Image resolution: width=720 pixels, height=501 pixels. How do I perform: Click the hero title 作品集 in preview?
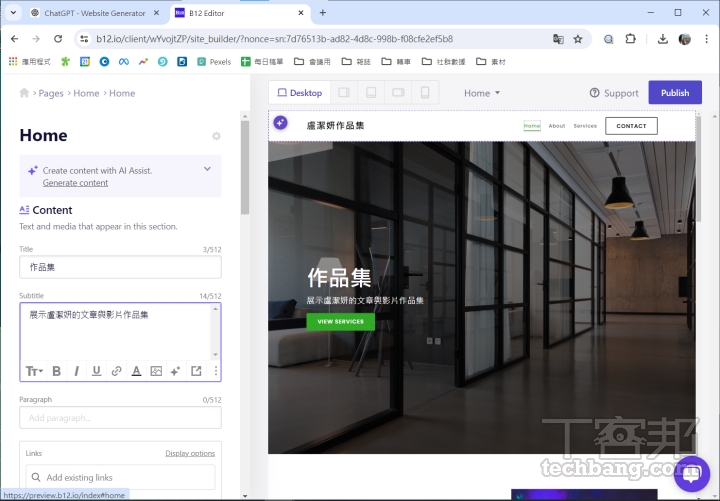[x=339, y=278]
